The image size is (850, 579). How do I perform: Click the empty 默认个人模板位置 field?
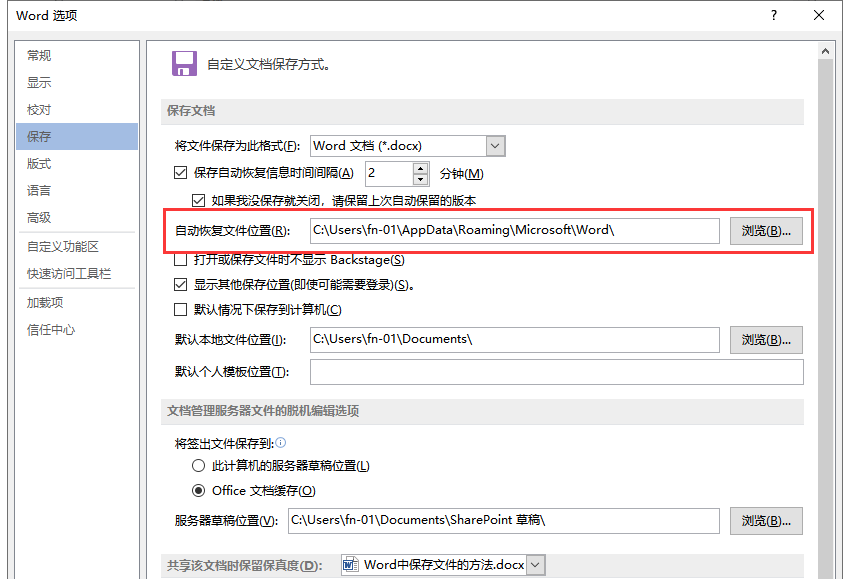tap(557, 372)
